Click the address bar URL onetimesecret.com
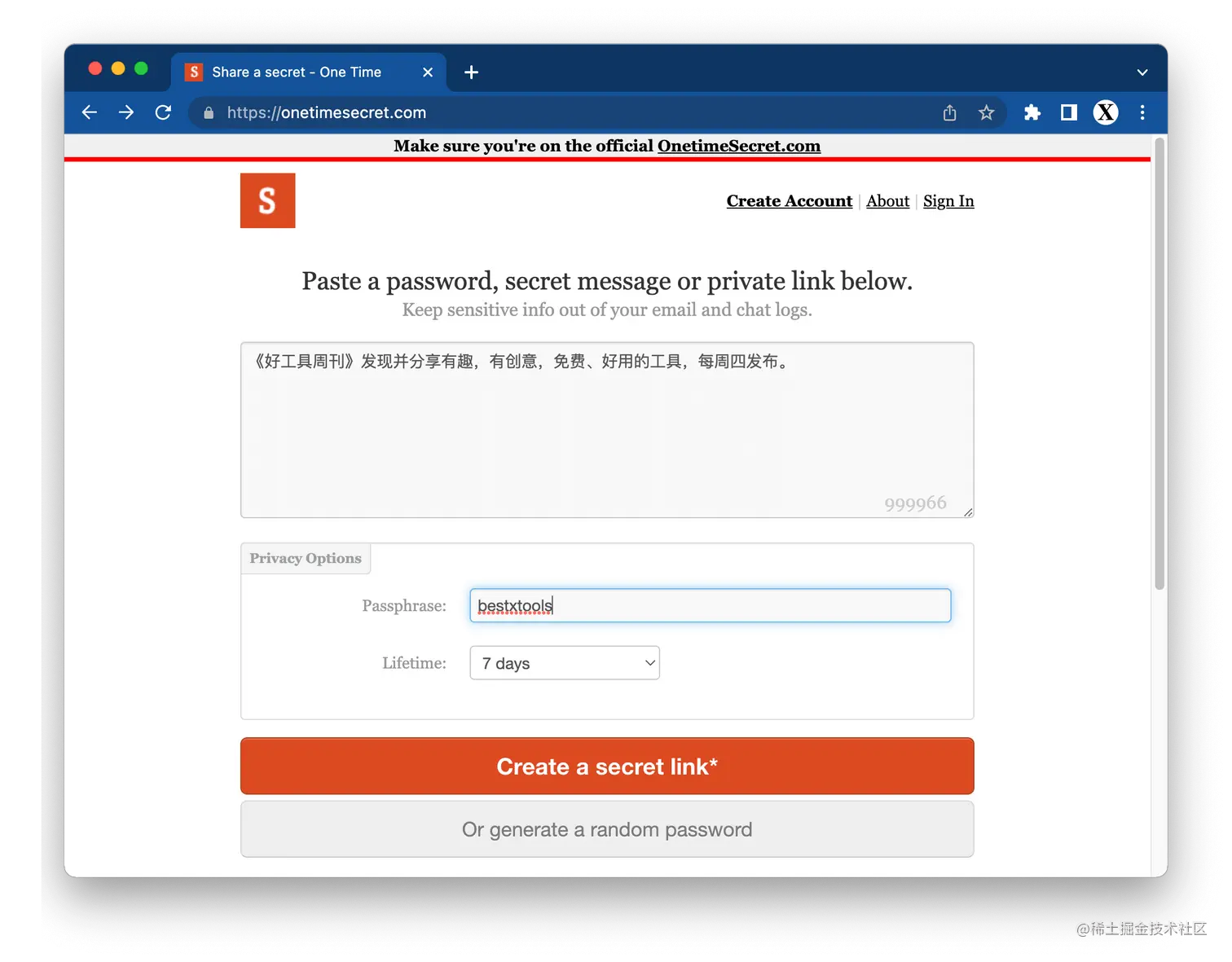The height and width of the screenshot is (962, 1232). 326,112
